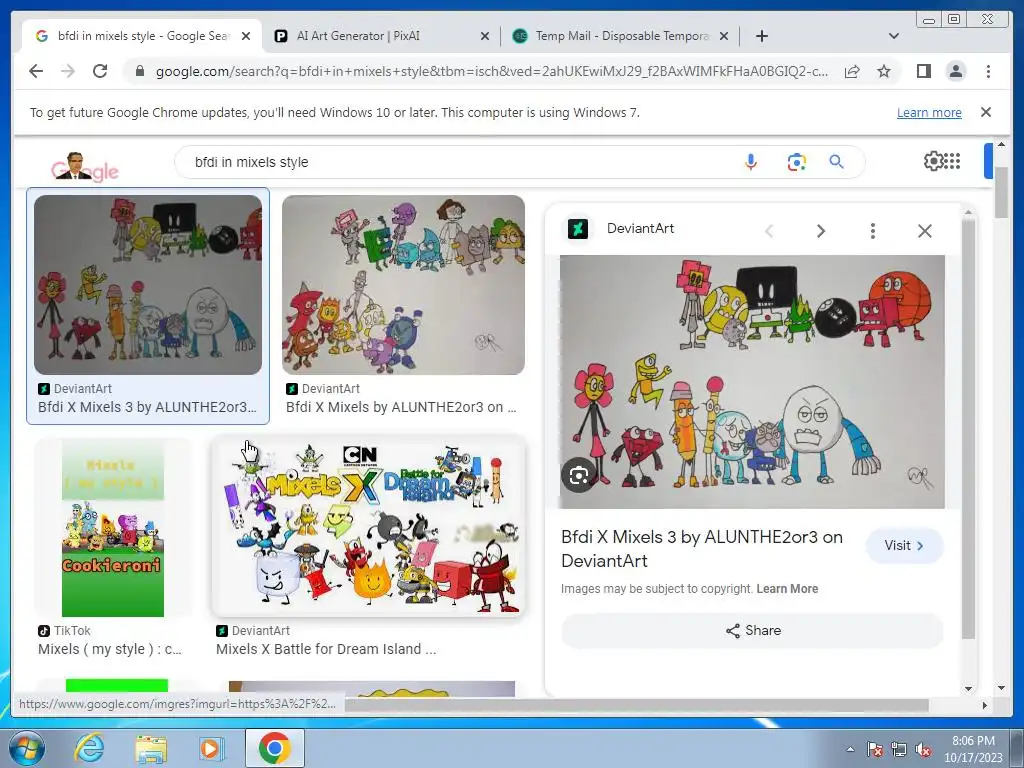Go back with browser back arrow
1024x768 pixels.
click(x=36, y=71)
